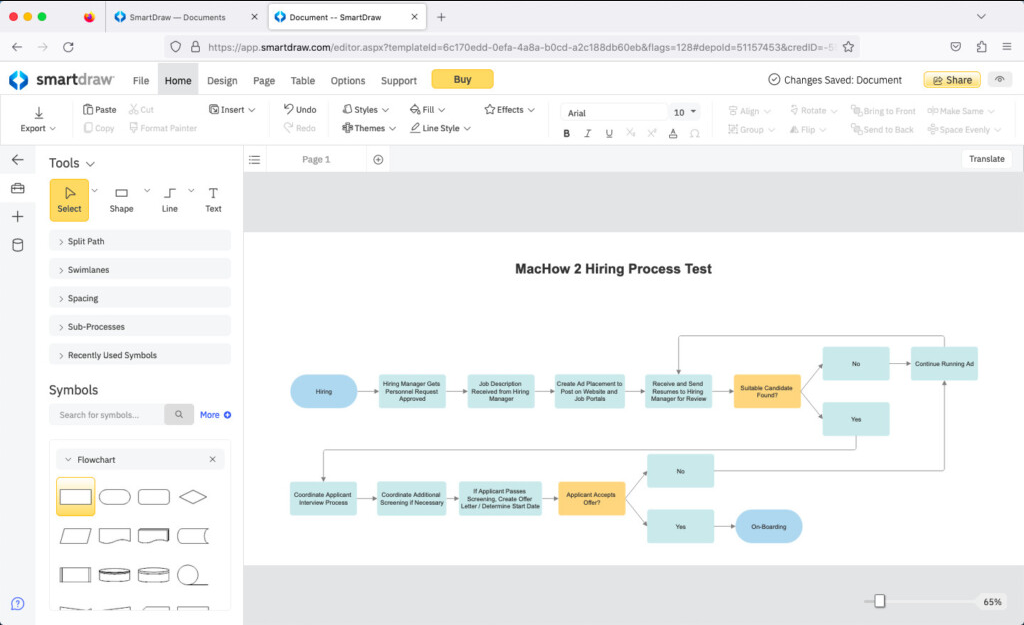Click the Arial font name field
The height and width of the screenshot is (625, 1024).
pos(614,112)
